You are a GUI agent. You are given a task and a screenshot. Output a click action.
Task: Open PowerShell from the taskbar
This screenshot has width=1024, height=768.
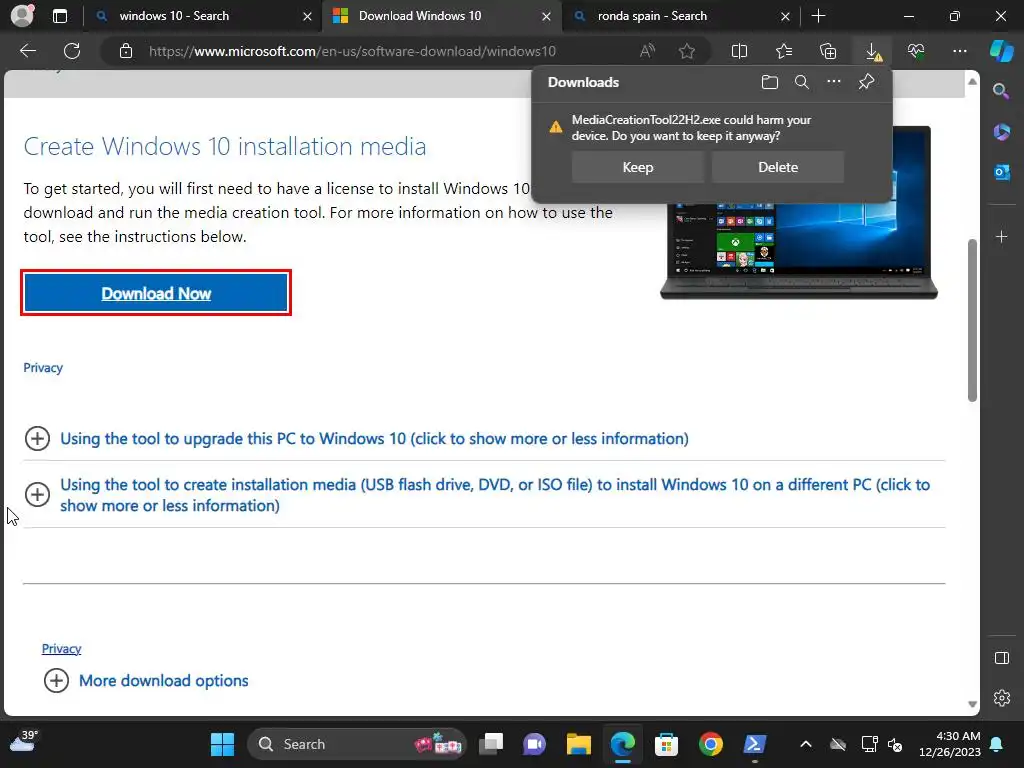coord(754,744)
